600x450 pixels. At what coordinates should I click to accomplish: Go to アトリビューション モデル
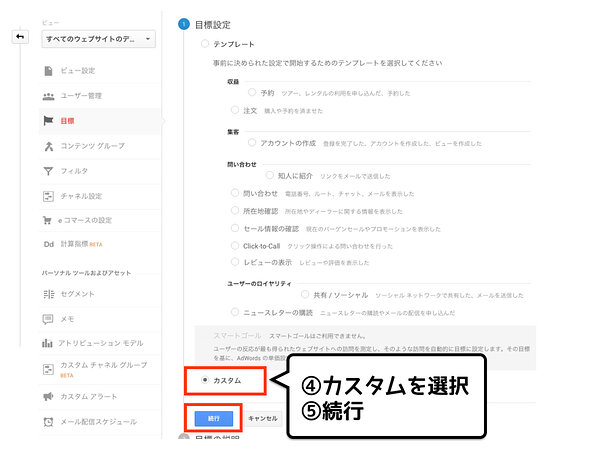click(x=100, y=343)
